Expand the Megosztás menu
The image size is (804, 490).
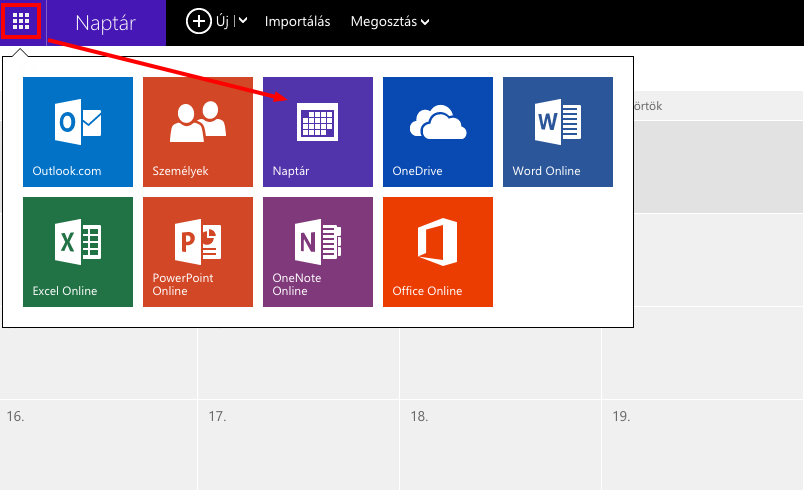click(390, 22)
